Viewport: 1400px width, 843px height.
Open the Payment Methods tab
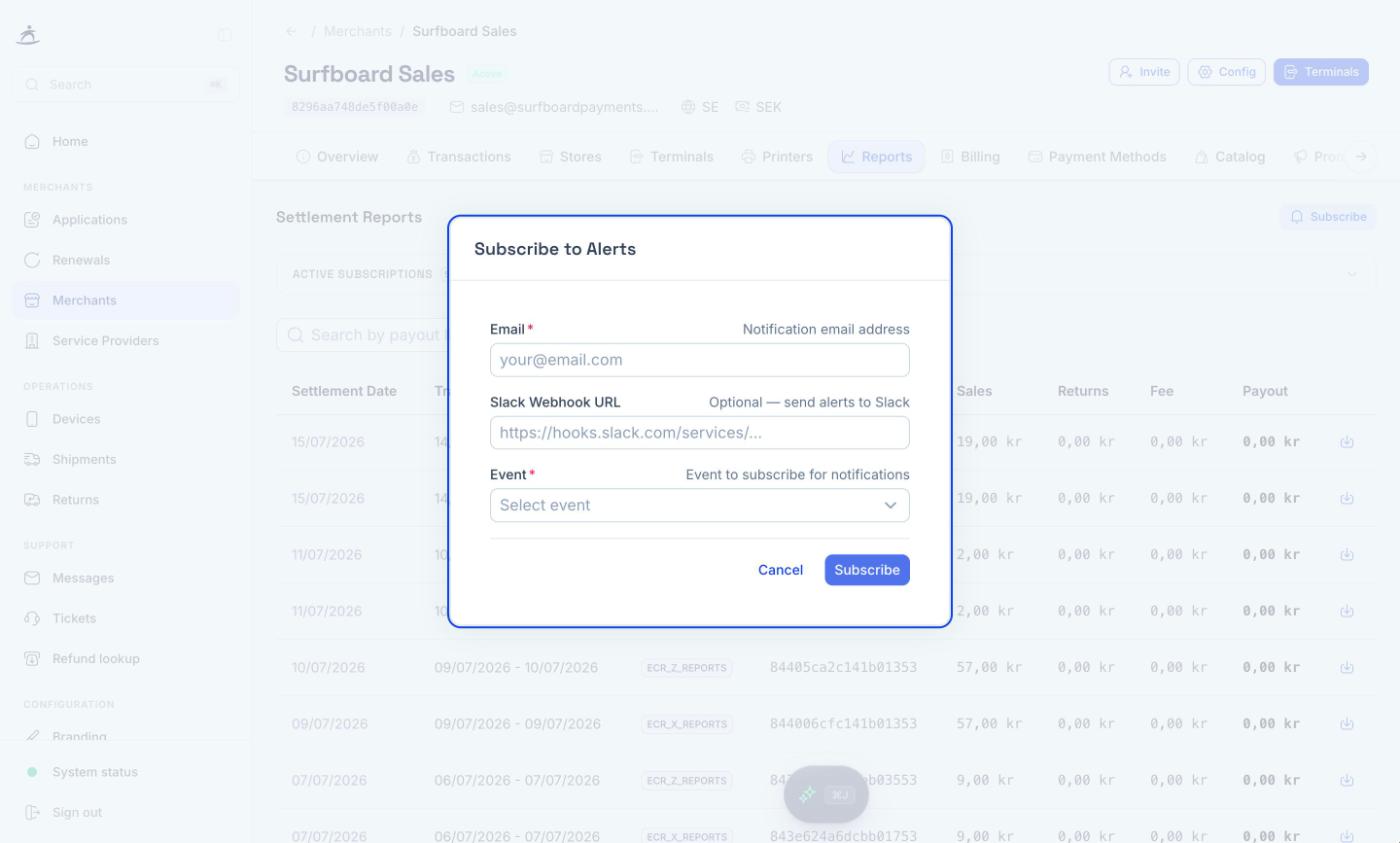(x=1097, y=157)
